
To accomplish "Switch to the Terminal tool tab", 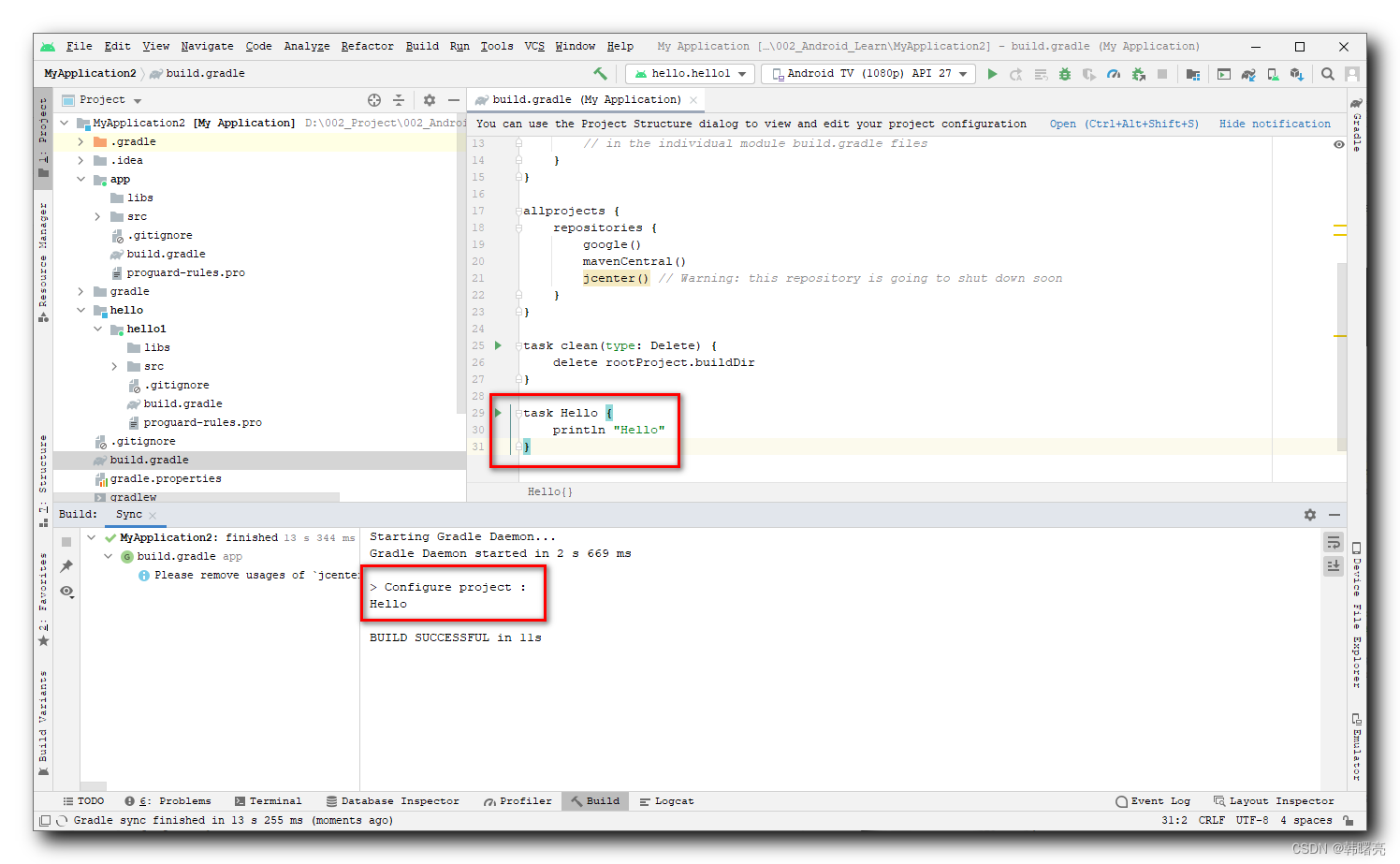I will click(x=268, y=801).
